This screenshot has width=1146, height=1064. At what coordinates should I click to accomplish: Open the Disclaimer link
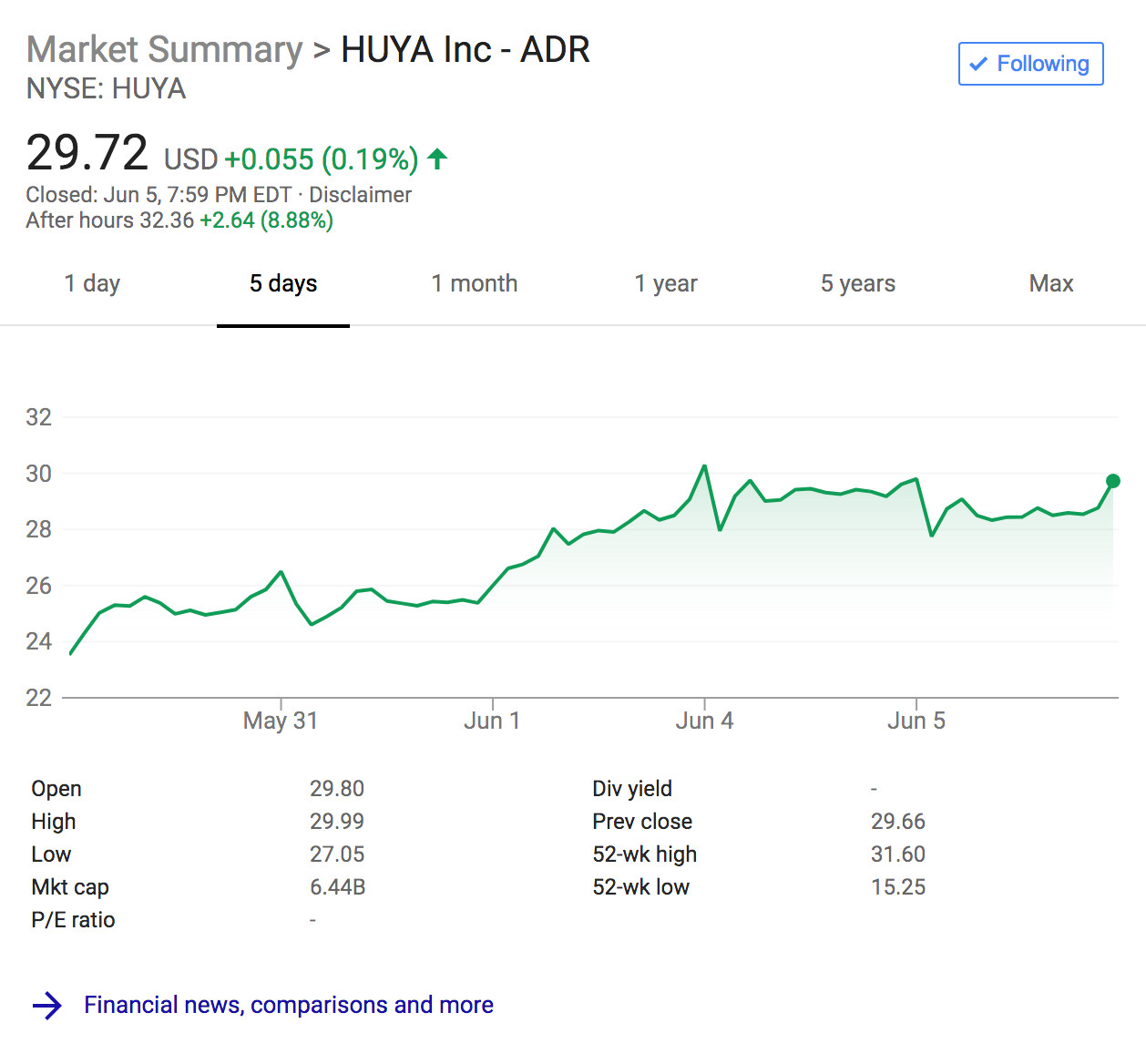[x=360, y=195]
